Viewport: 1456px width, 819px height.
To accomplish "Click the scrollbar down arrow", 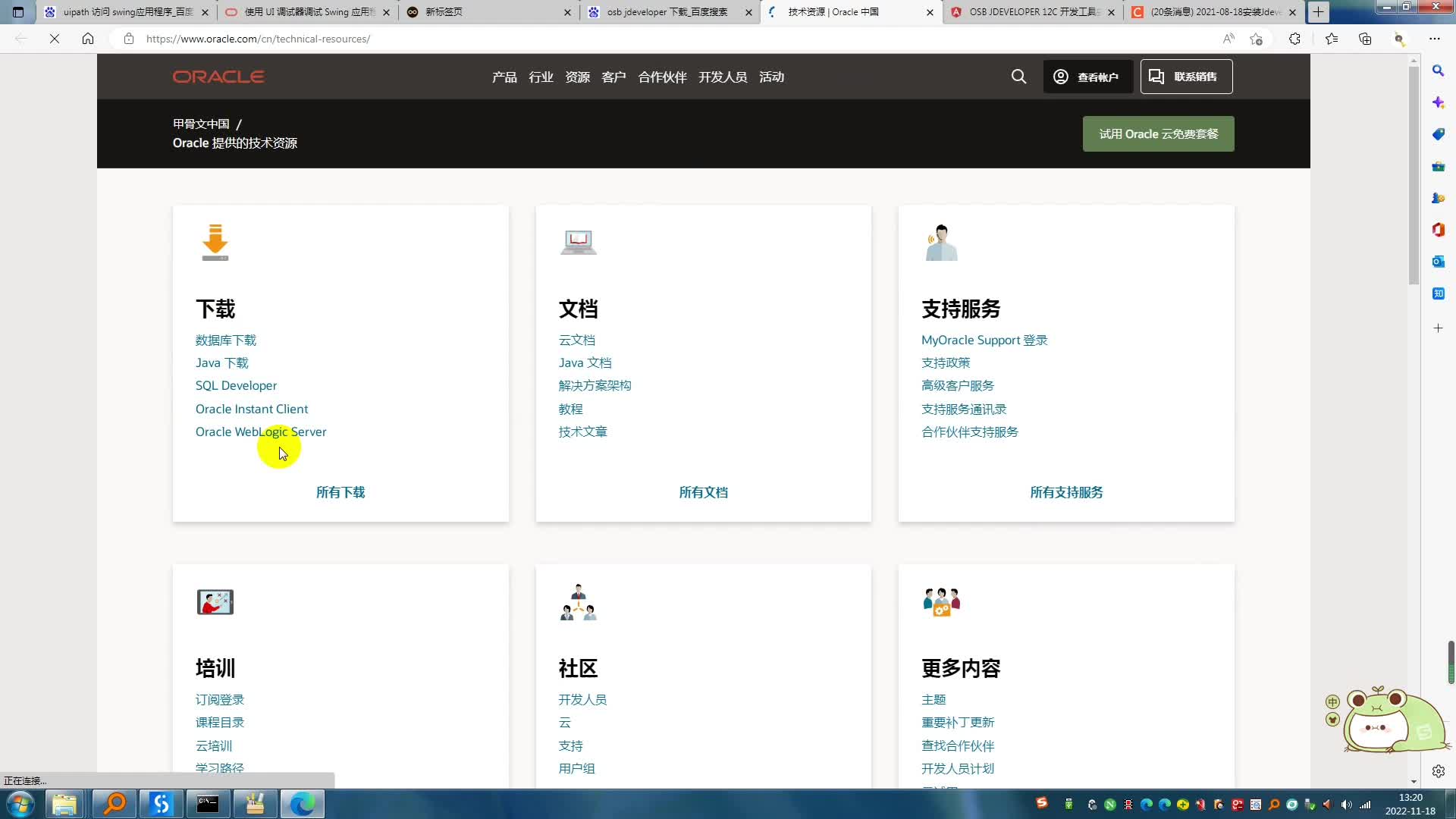I will click(x=1414, y=781).
